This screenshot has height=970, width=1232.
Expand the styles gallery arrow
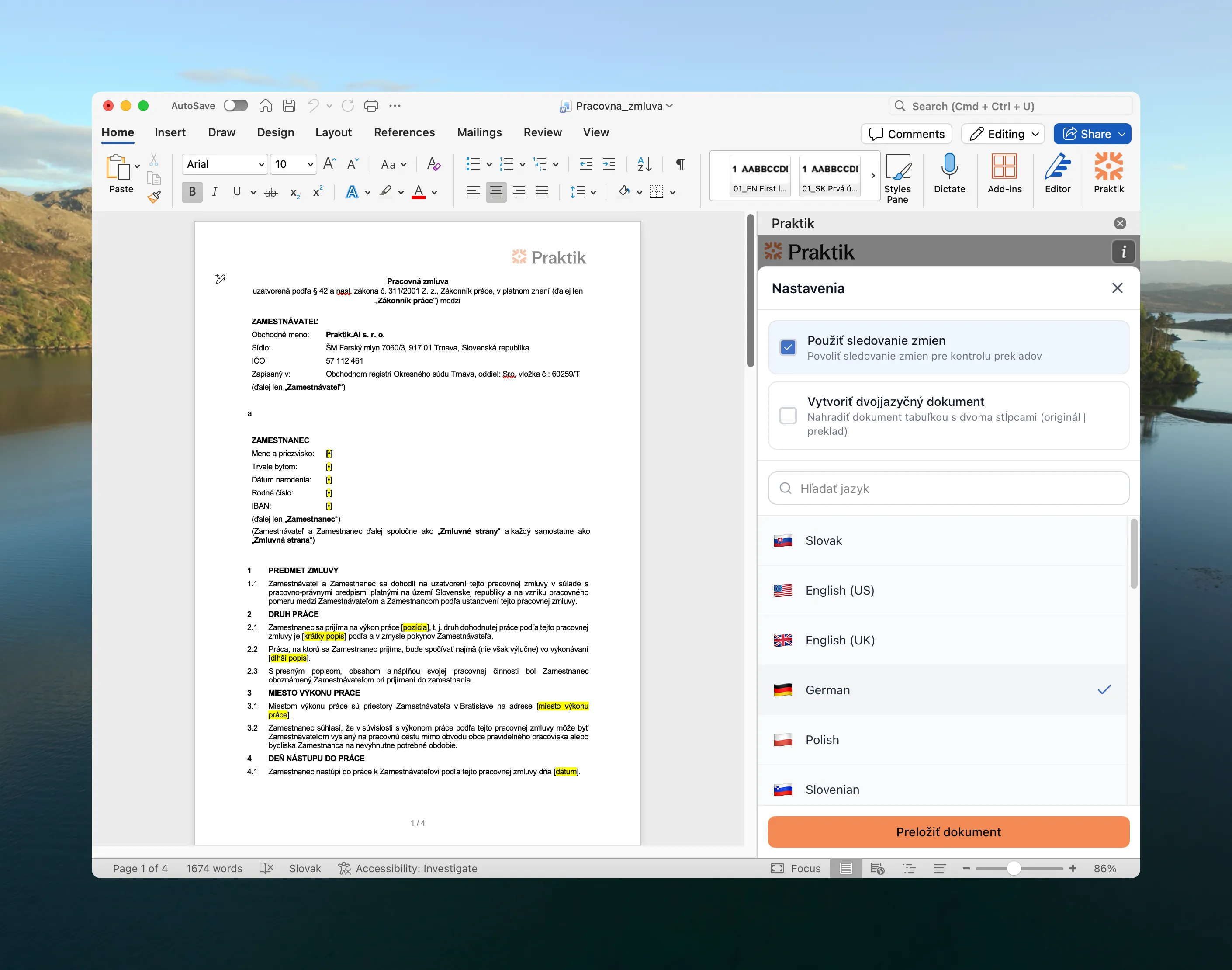[x=872, y=176]
